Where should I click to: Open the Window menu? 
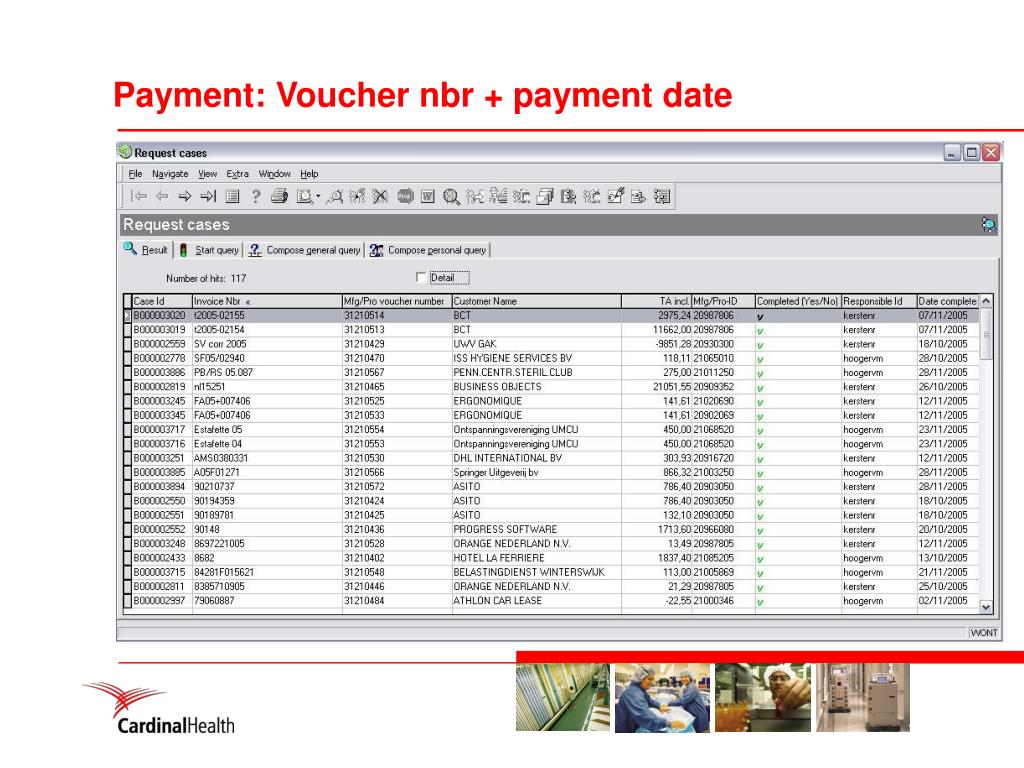tap(274, 174)
